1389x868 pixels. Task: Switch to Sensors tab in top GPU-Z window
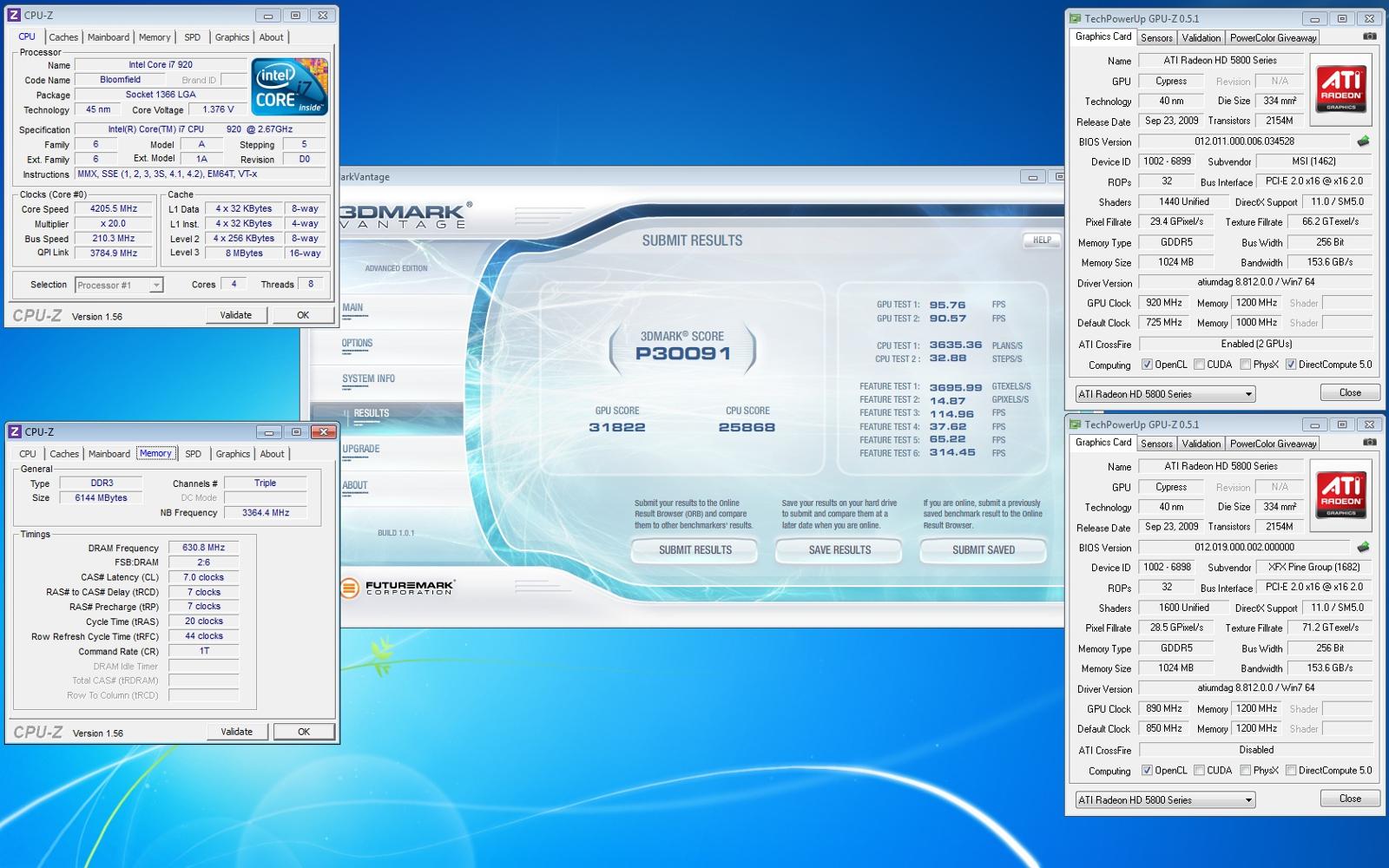[1156, 38]
